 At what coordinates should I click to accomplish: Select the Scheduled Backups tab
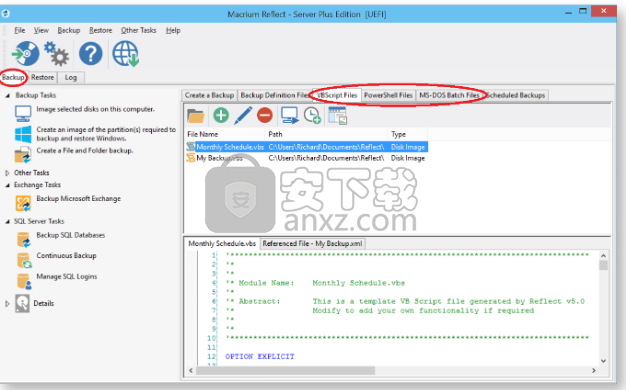click(x=515, y=95)
